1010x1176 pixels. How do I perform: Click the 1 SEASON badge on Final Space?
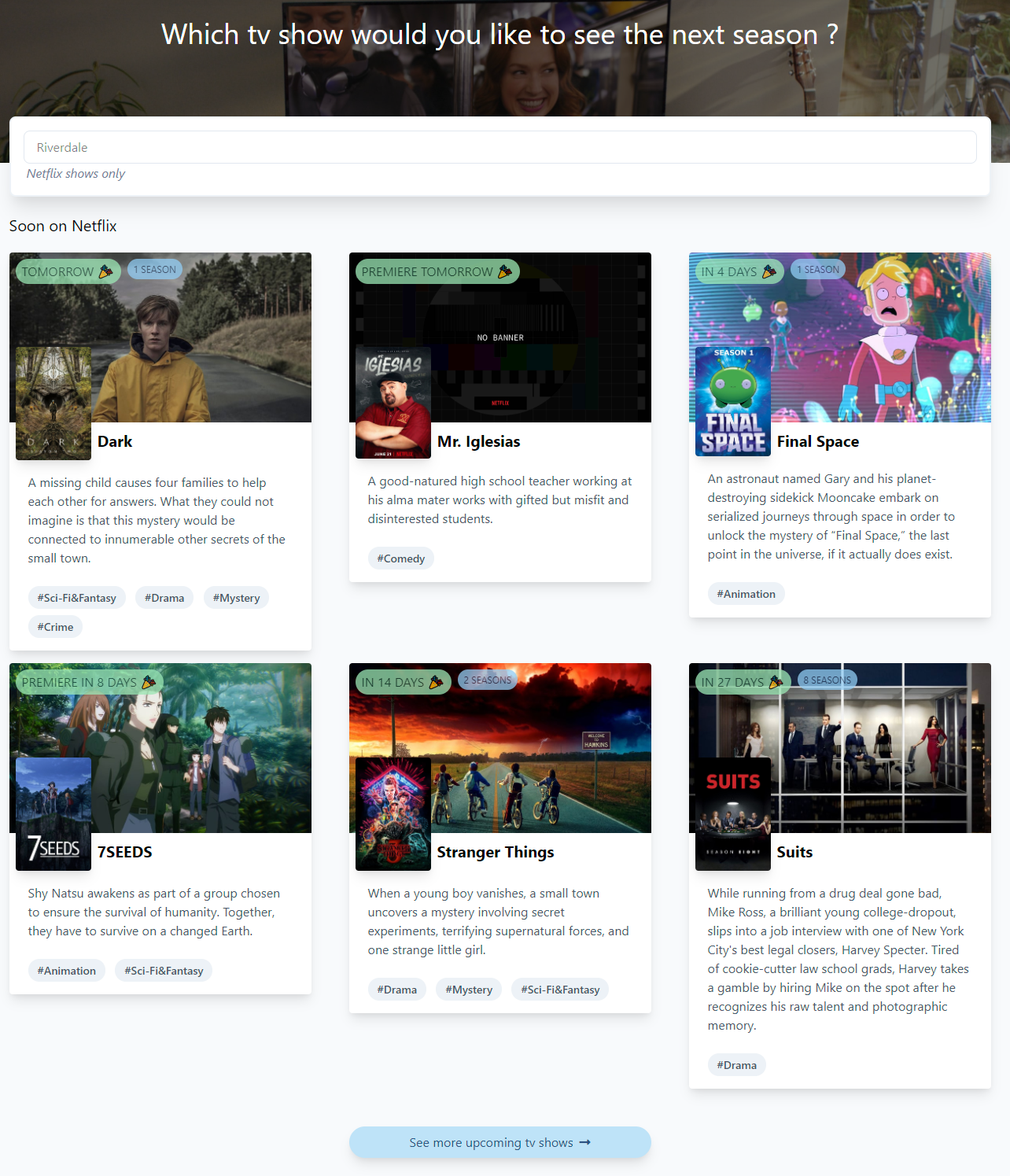pos(819,269)
